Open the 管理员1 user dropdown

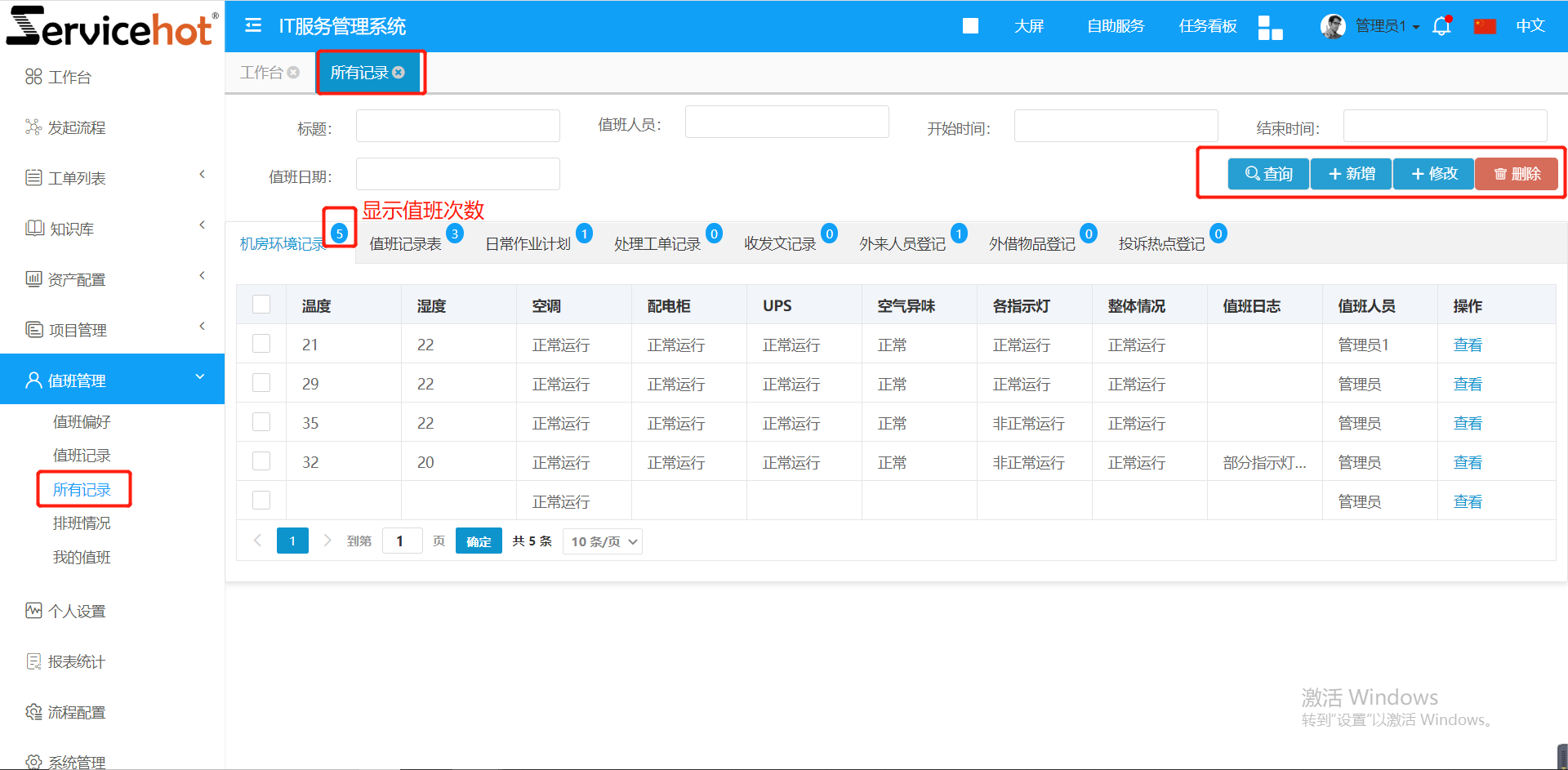(x=1387, y=26)
